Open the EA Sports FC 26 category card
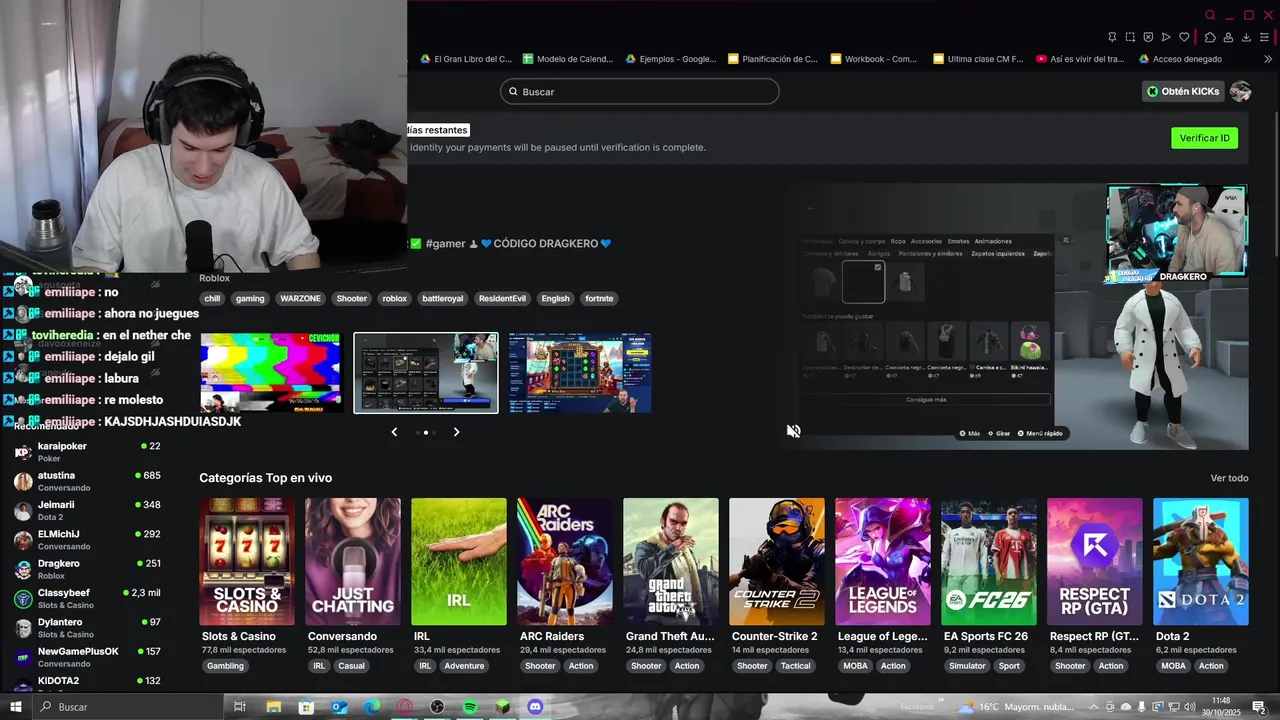Image resolution: width=1280 pixels, height=720 pixels. (989, 562)
